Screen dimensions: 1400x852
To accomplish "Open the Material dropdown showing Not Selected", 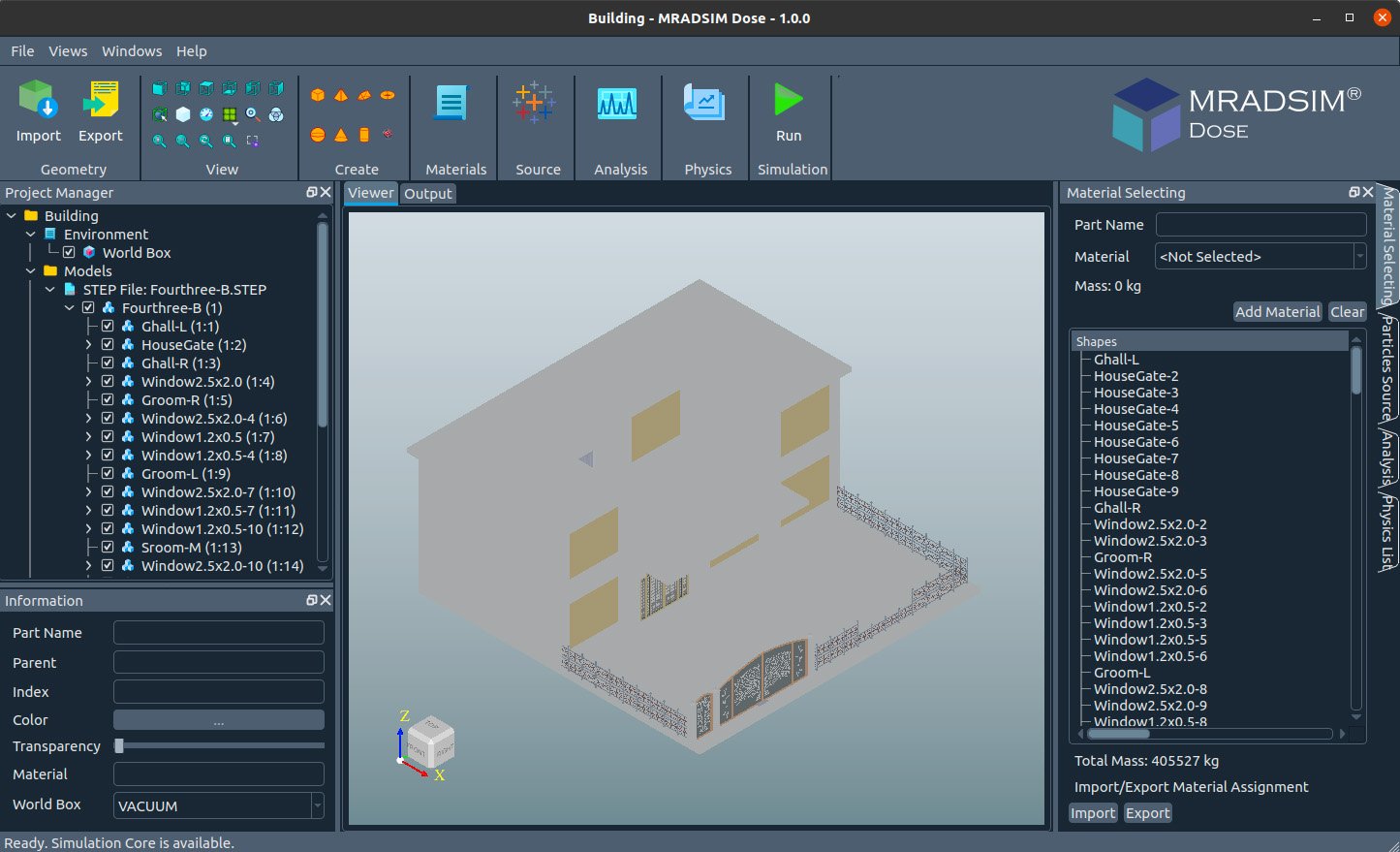I will pos(1260,257).
